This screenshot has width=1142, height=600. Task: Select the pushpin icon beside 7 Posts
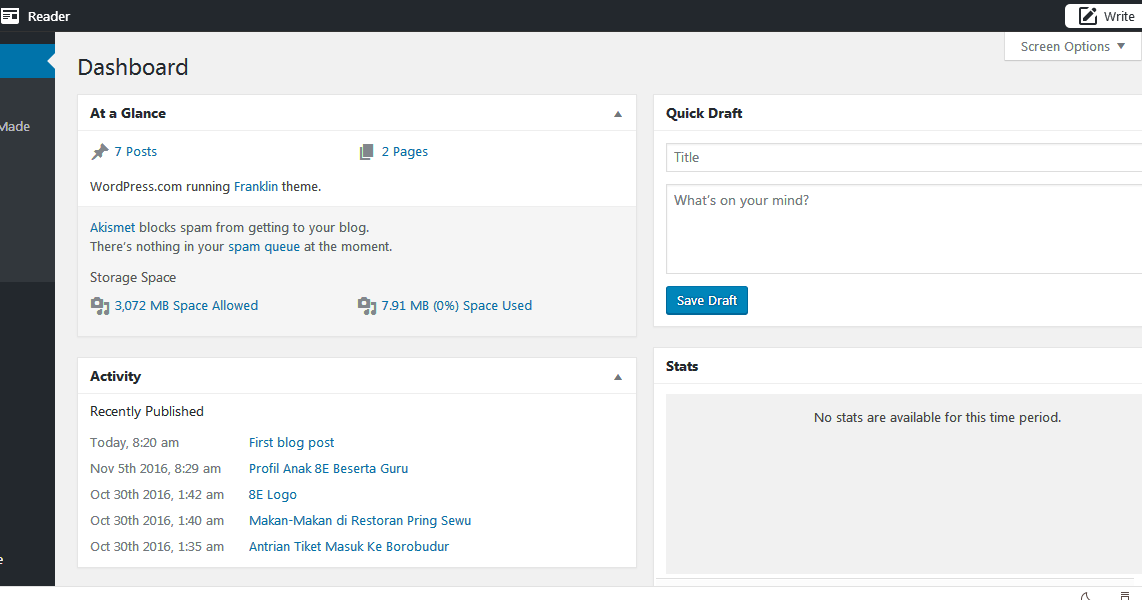coord(99,150)
